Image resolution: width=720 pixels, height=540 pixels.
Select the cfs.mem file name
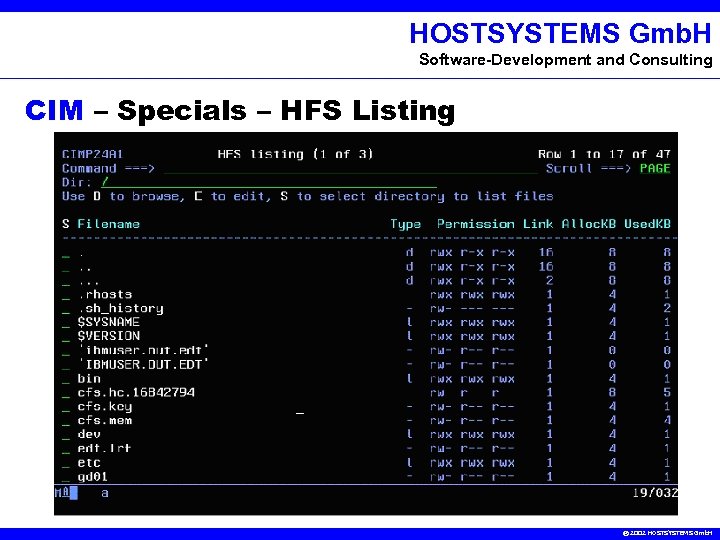pos(105,421)
